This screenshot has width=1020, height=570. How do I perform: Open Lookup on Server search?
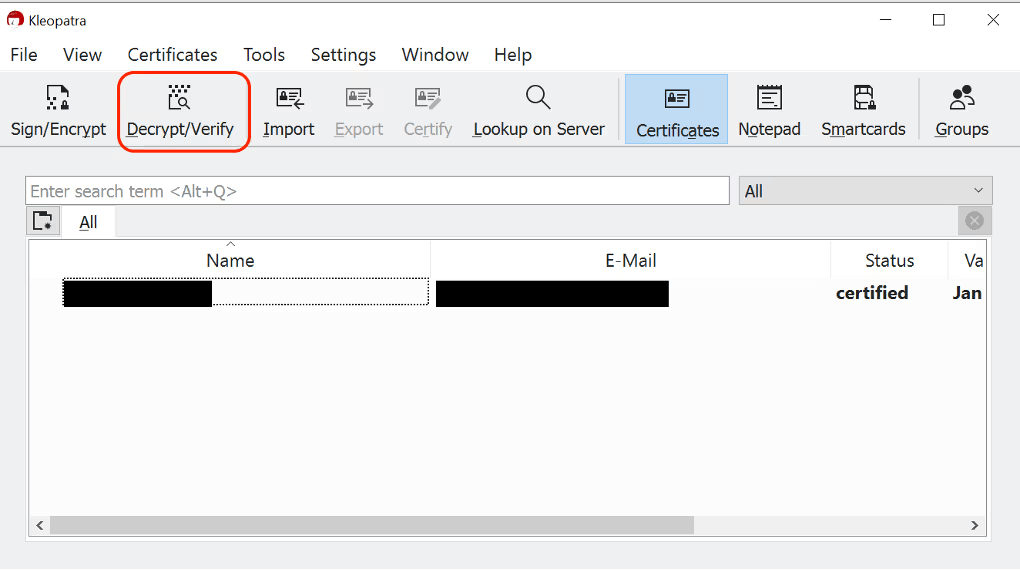[539, 111]
